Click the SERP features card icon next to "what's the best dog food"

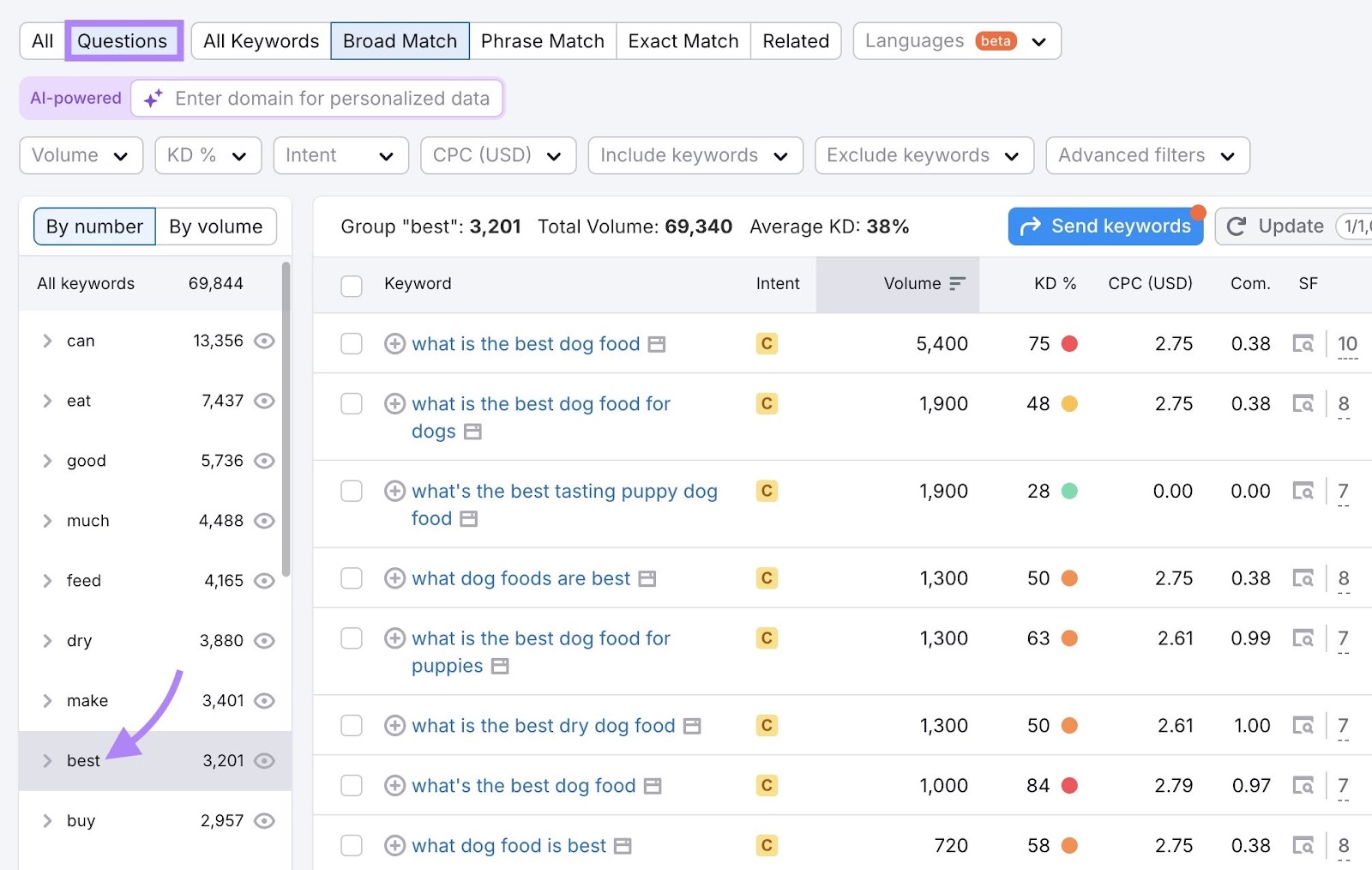pyautogui.click(x=653, y=786)
